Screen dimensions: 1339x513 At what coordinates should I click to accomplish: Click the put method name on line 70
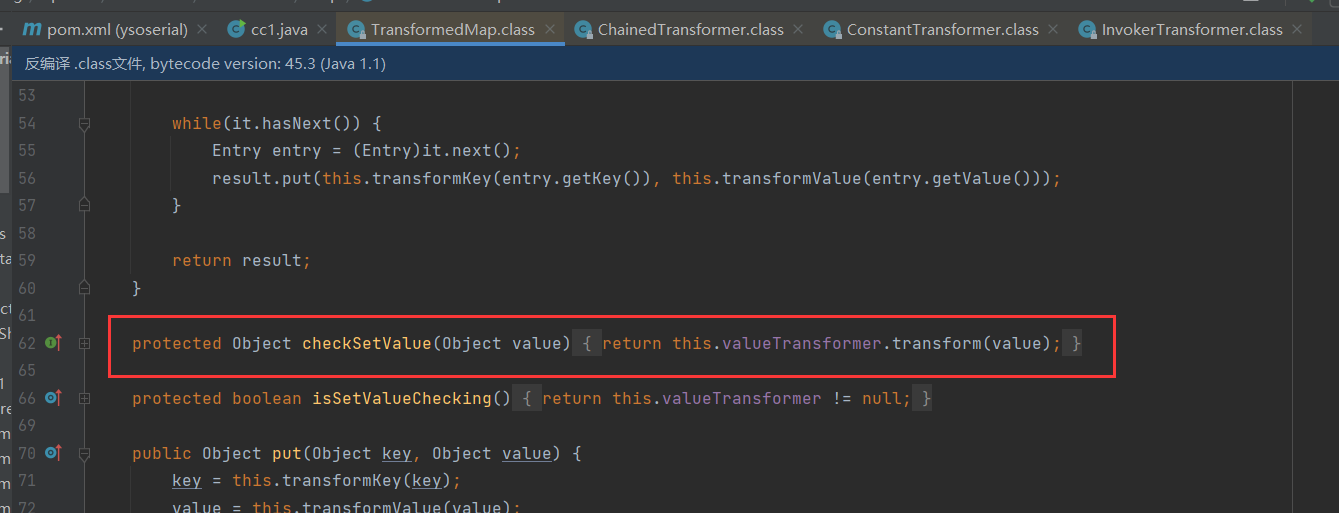coord(286,453)
